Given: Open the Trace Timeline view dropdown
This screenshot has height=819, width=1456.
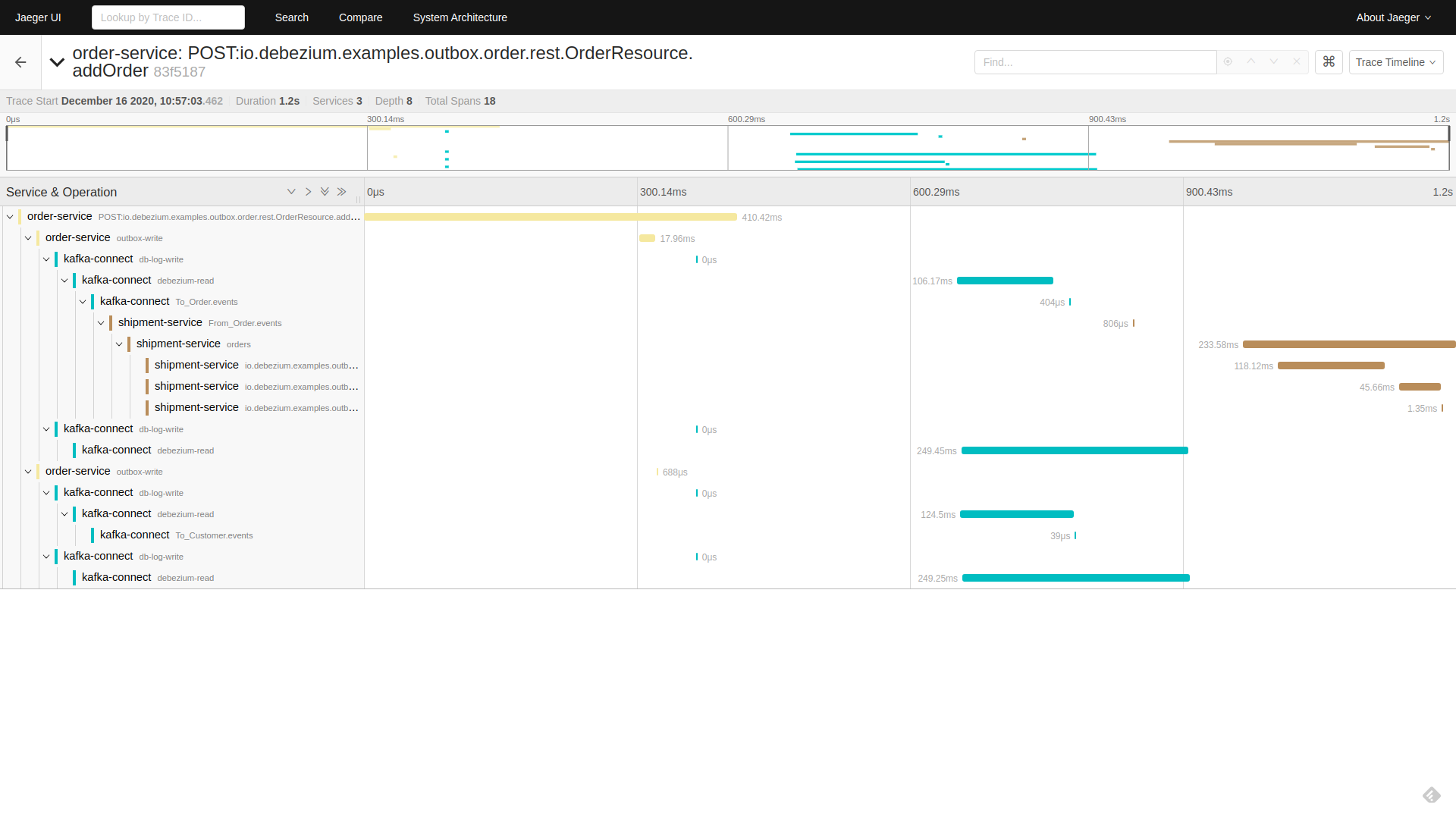Looking at the screenshot, I should [1395, 62].
